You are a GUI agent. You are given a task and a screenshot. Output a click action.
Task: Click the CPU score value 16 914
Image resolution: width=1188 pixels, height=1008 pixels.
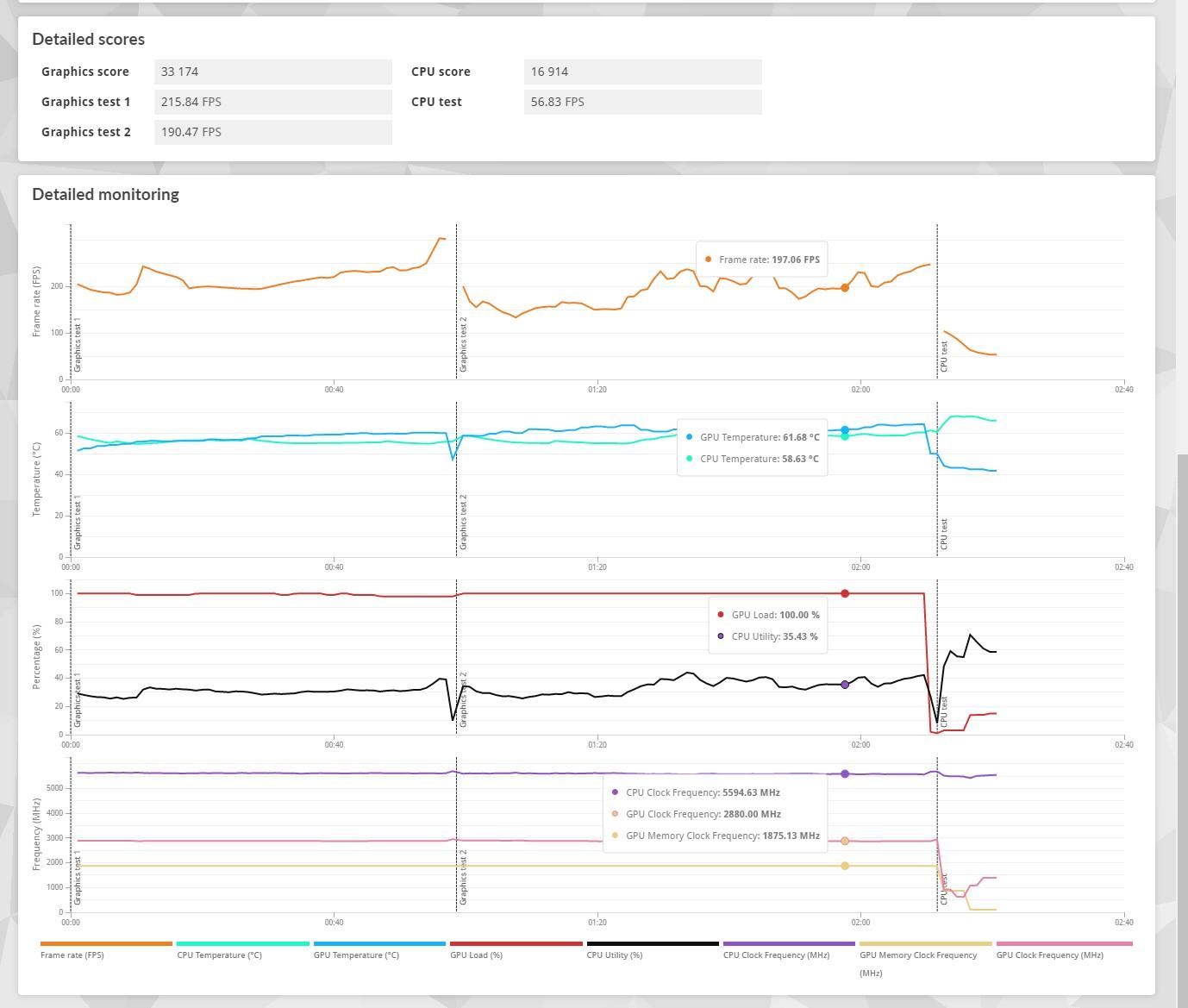pos(643,72)
